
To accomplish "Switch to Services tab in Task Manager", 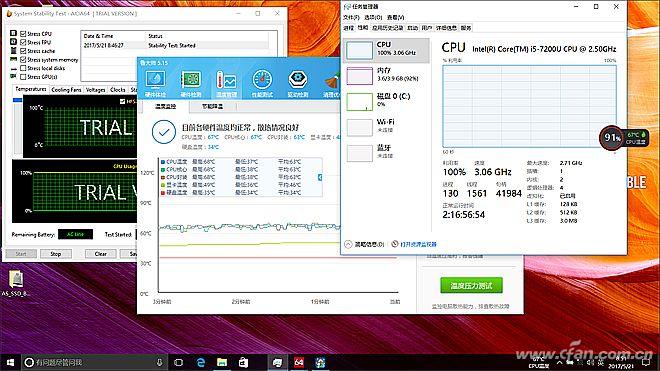I will pyautogui.click(x=466, y=28).
